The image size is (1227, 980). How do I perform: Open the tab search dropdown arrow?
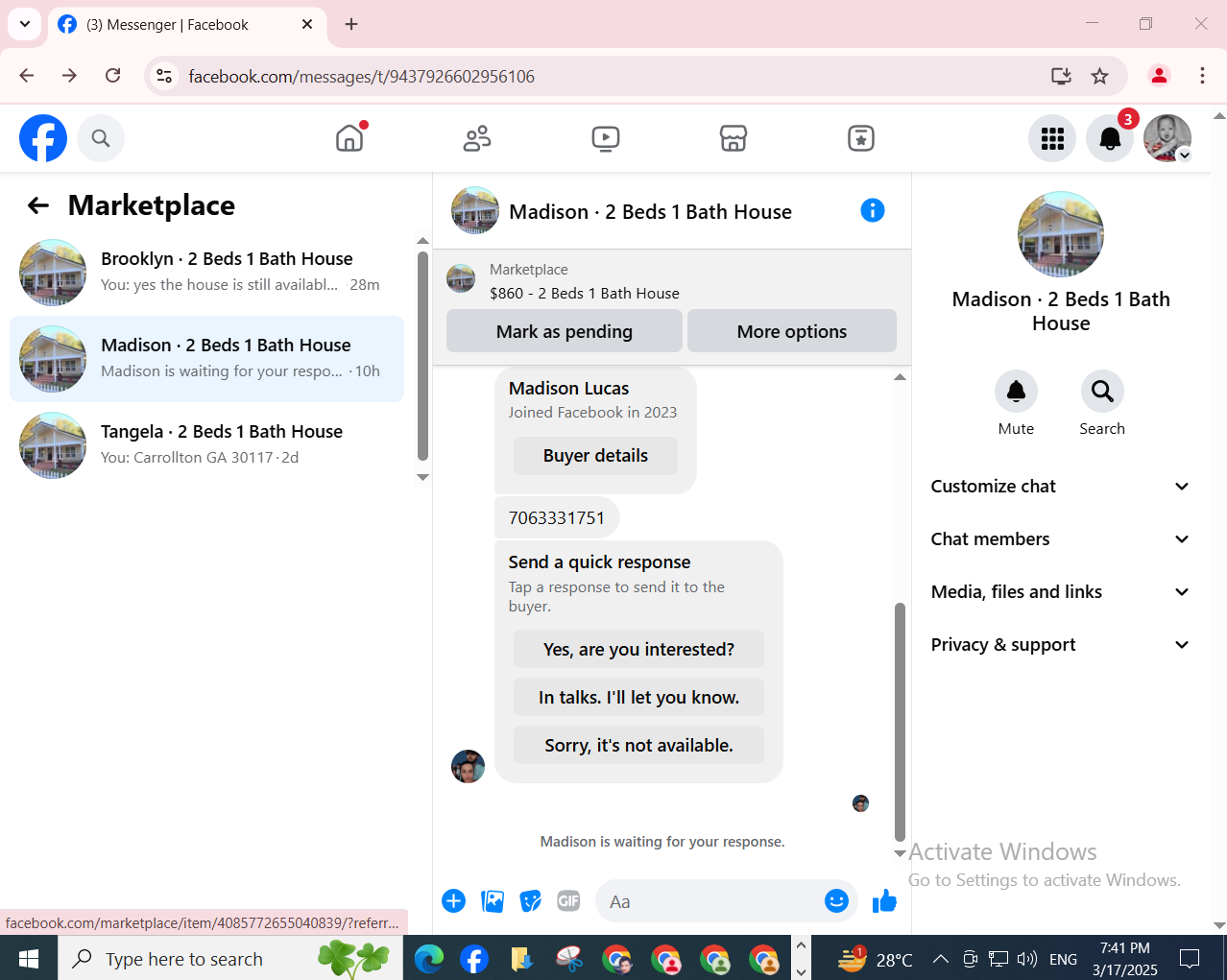point(25,24)
